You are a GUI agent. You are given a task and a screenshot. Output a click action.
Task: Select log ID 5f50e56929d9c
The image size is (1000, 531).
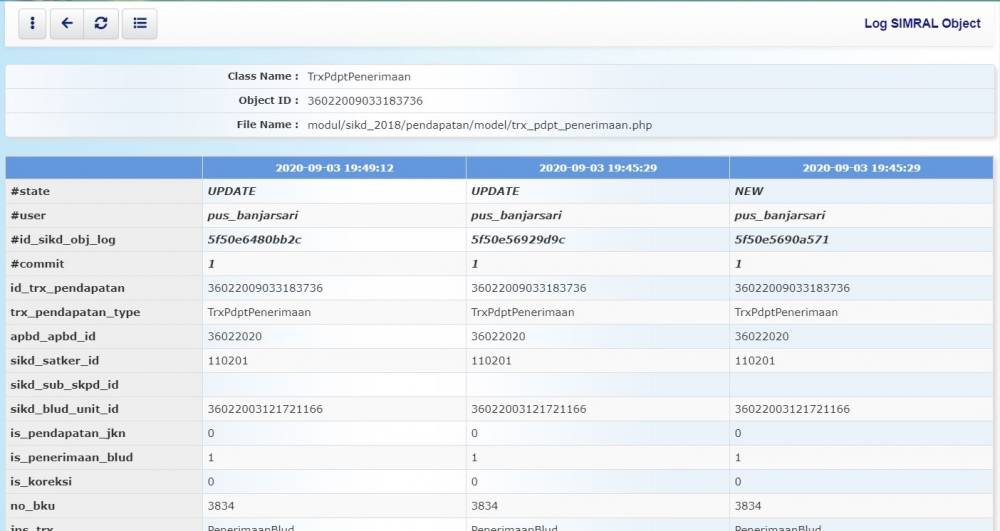point(518,240)
